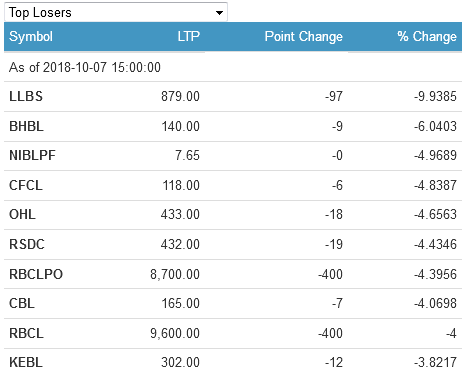Click the dropdown arrow beside Top Losers
Image resolution: width=467 pixels, height=374 pixels.
click(x=219, y=13)
